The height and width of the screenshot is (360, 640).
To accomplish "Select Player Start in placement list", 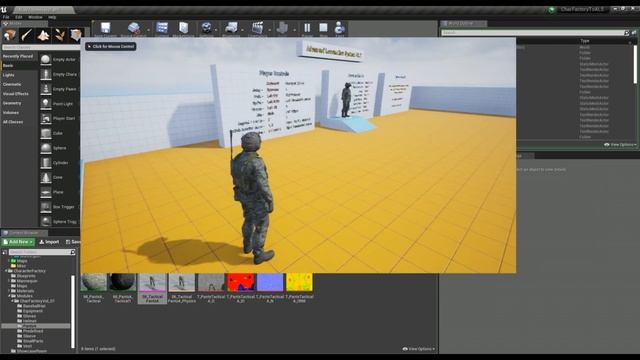I will [60, 118].
